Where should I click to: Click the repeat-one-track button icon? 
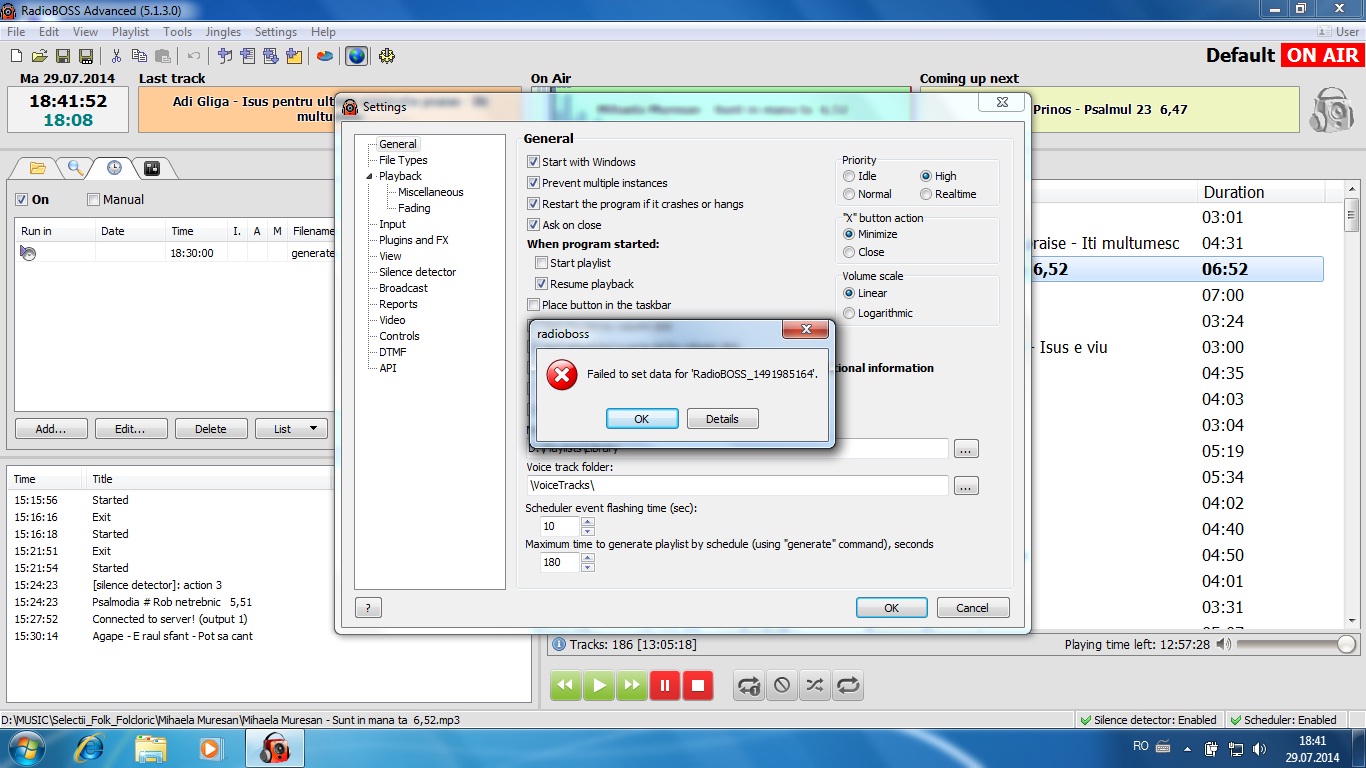click(x=748, y=685)
